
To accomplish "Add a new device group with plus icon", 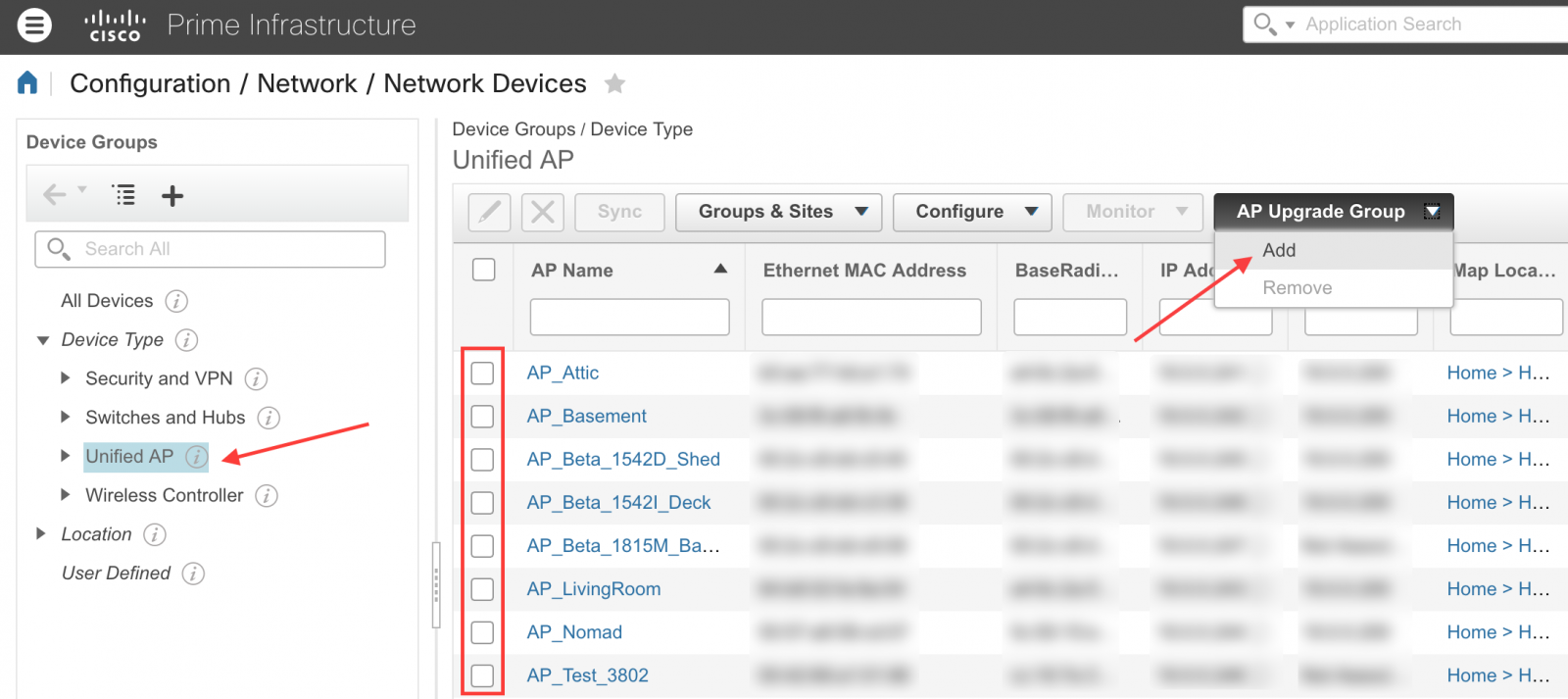I will [x=172, y=196].
